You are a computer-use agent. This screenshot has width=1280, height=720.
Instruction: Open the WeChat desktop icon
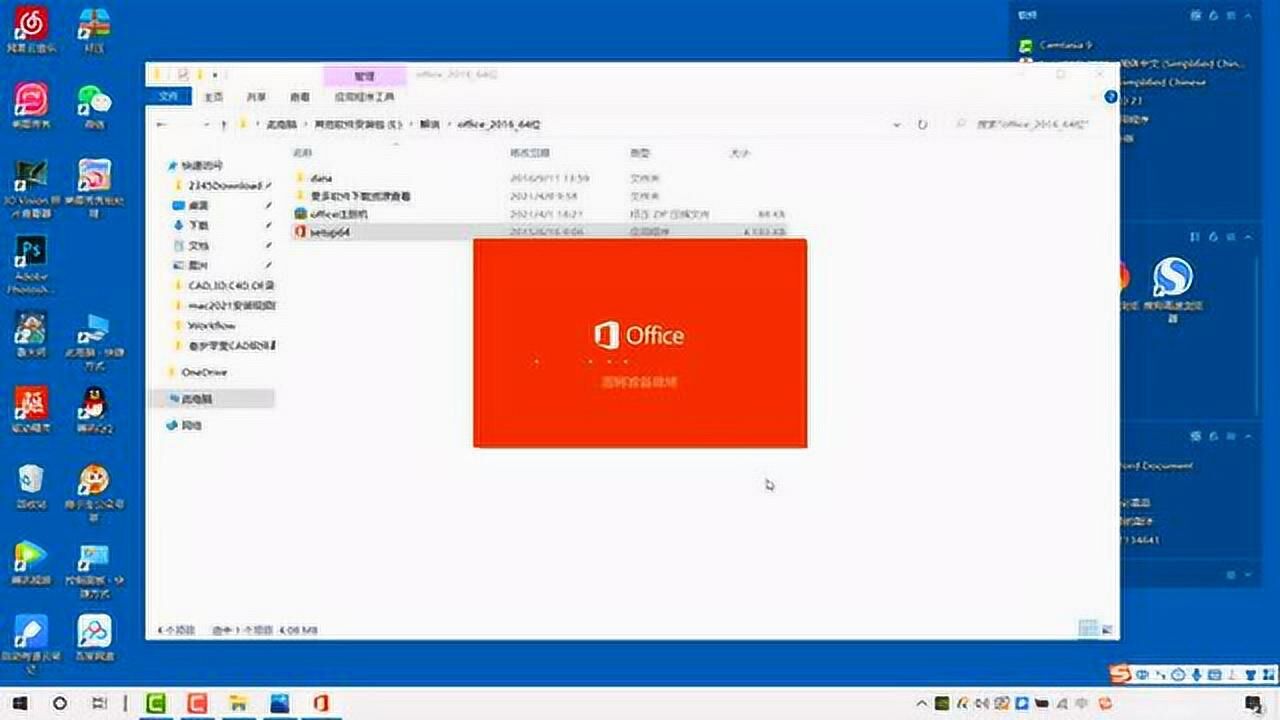point(95,105)
